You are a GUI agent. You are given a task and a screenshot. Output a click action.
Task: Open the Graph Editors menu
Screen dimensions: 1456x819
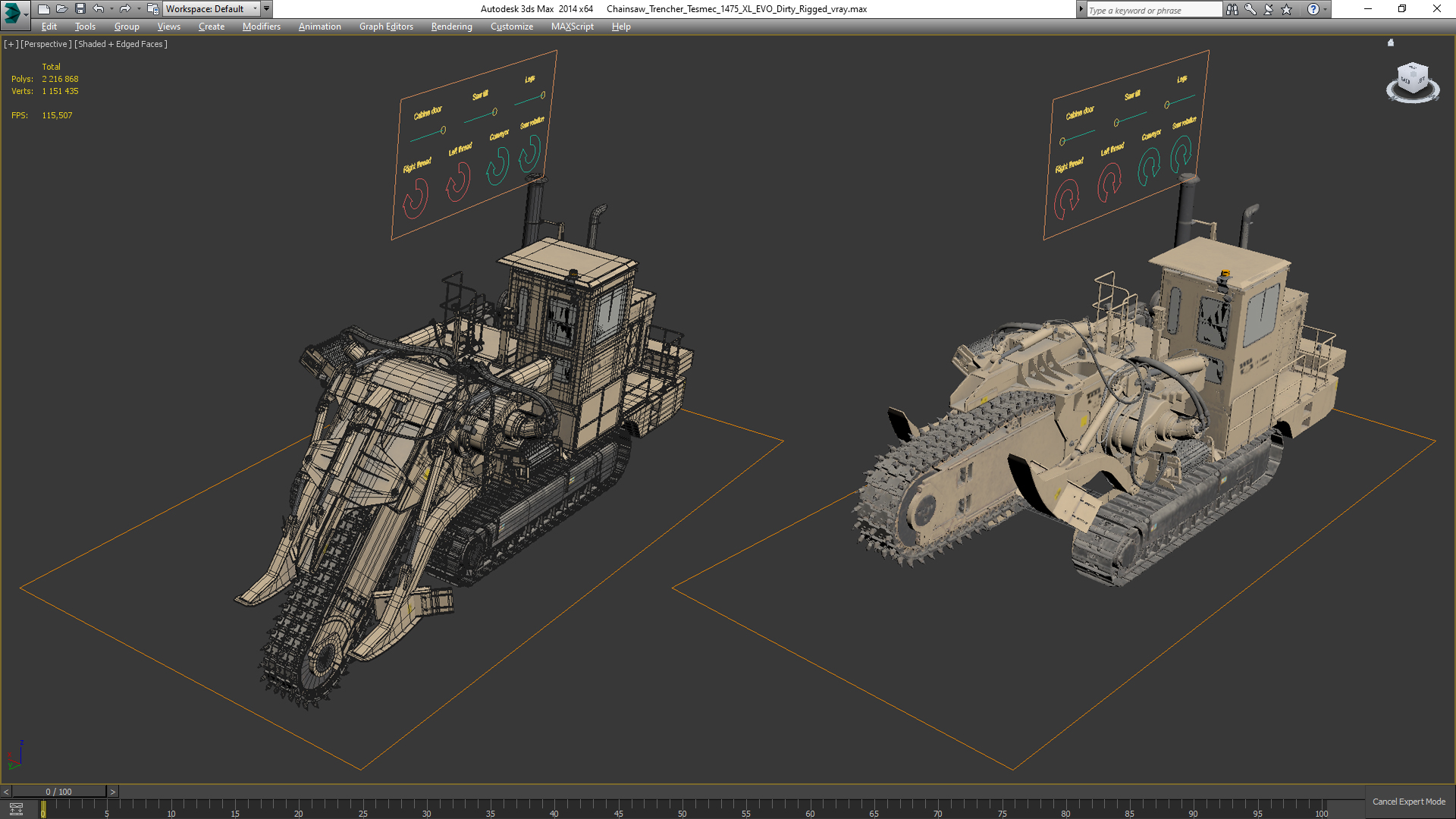pyautogui.click(x=386, y=27)
